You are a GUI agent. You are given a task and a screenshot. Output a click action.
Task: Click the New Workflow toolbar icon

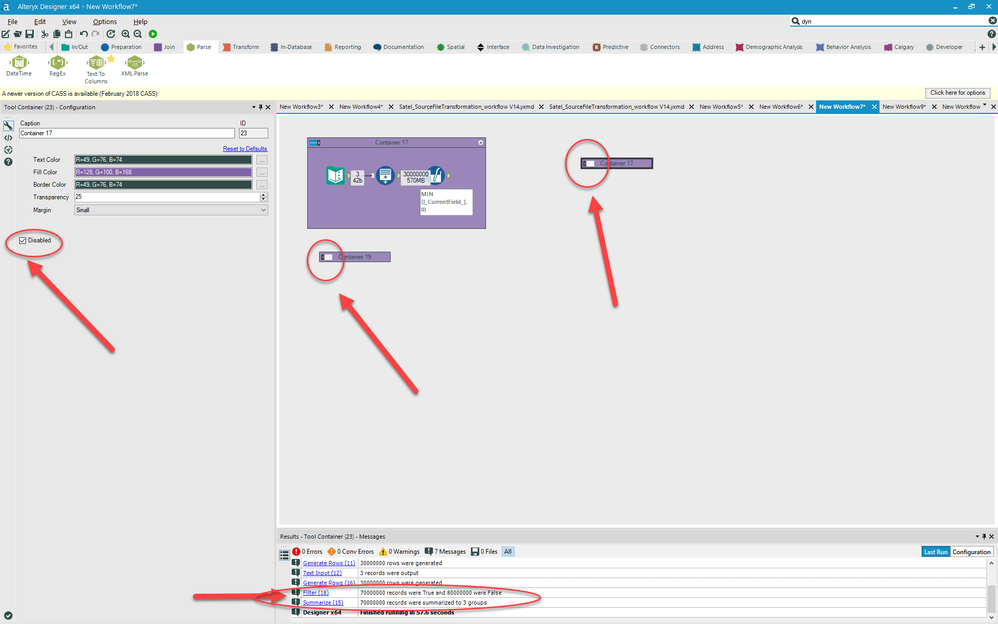(6, 34)
